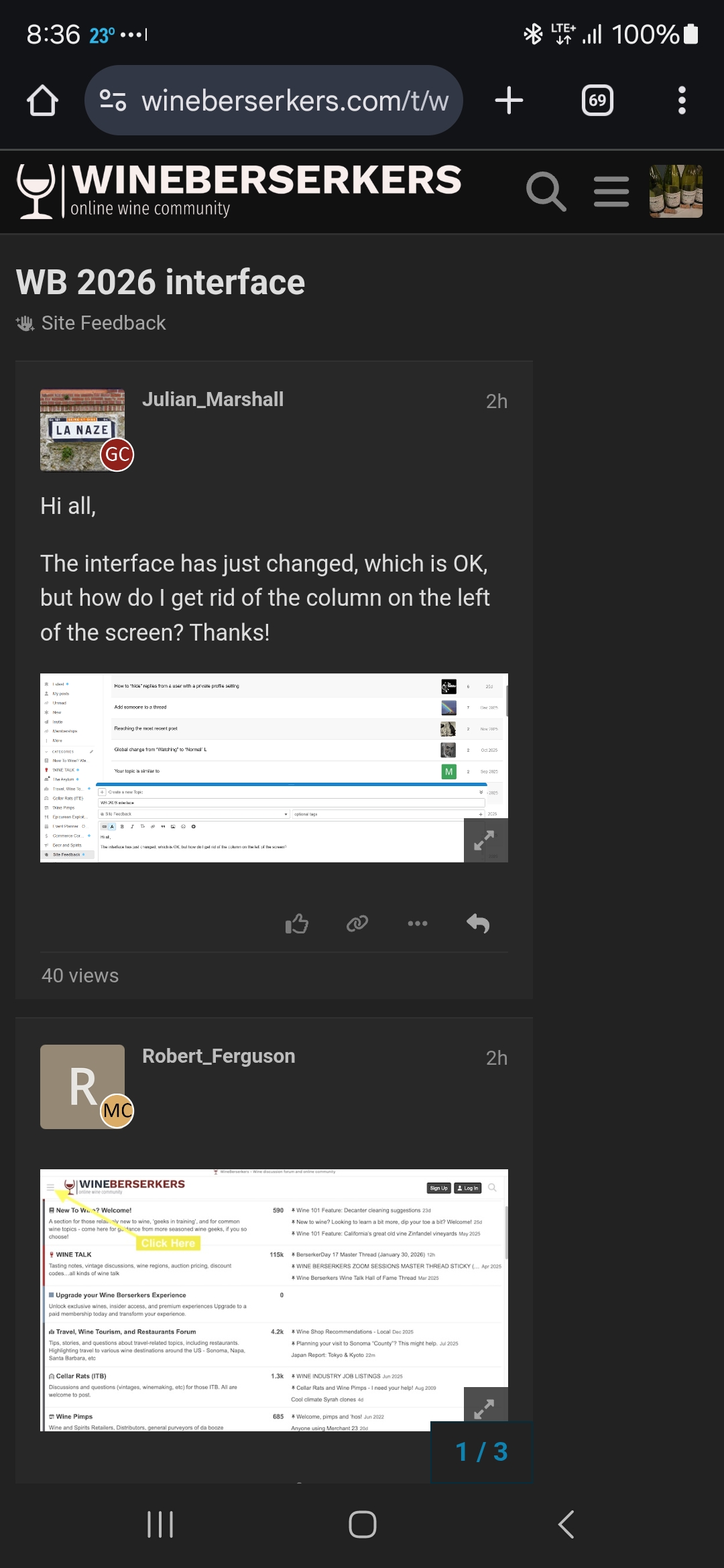Viewport: 724px width, 1568px height.
Task: Tap the browser home icon
Action: (42, 101)
